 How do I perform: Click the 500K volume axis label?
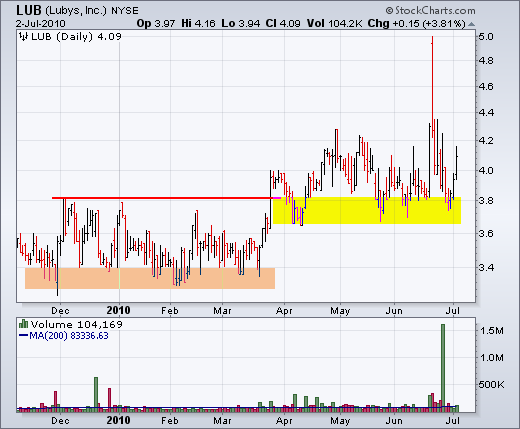click(x=491, y=385)
